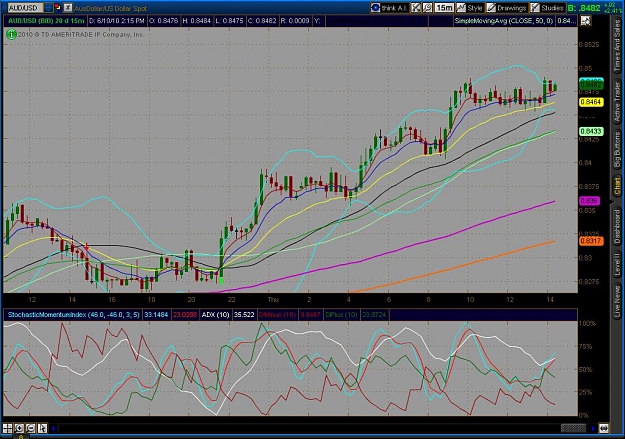Click the R: 0.0009 range value
This screenshot has width=625, height=439.
click(x=295, y=21)
